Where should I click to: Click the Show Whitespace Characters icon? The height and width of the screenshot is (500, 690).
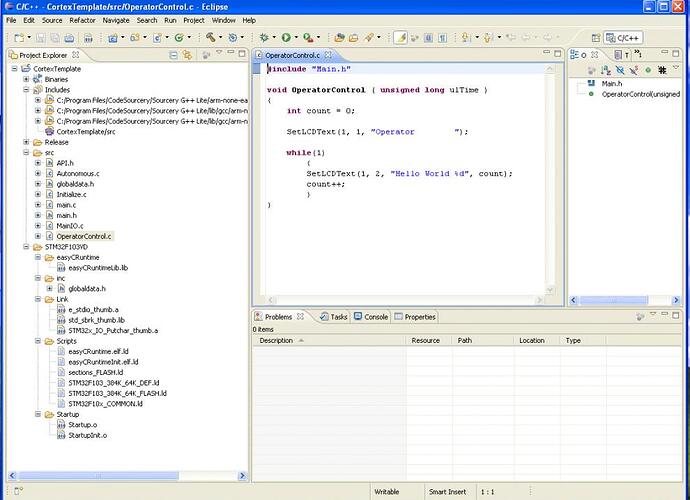point(443,38)
